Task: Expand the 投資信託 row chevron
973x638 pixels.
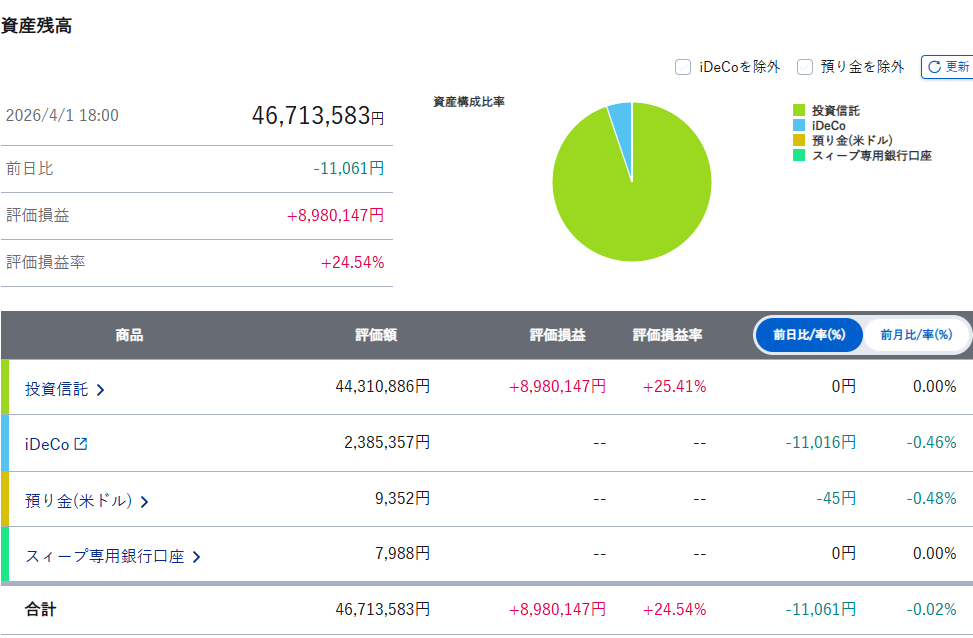Action: coord(100,390)
